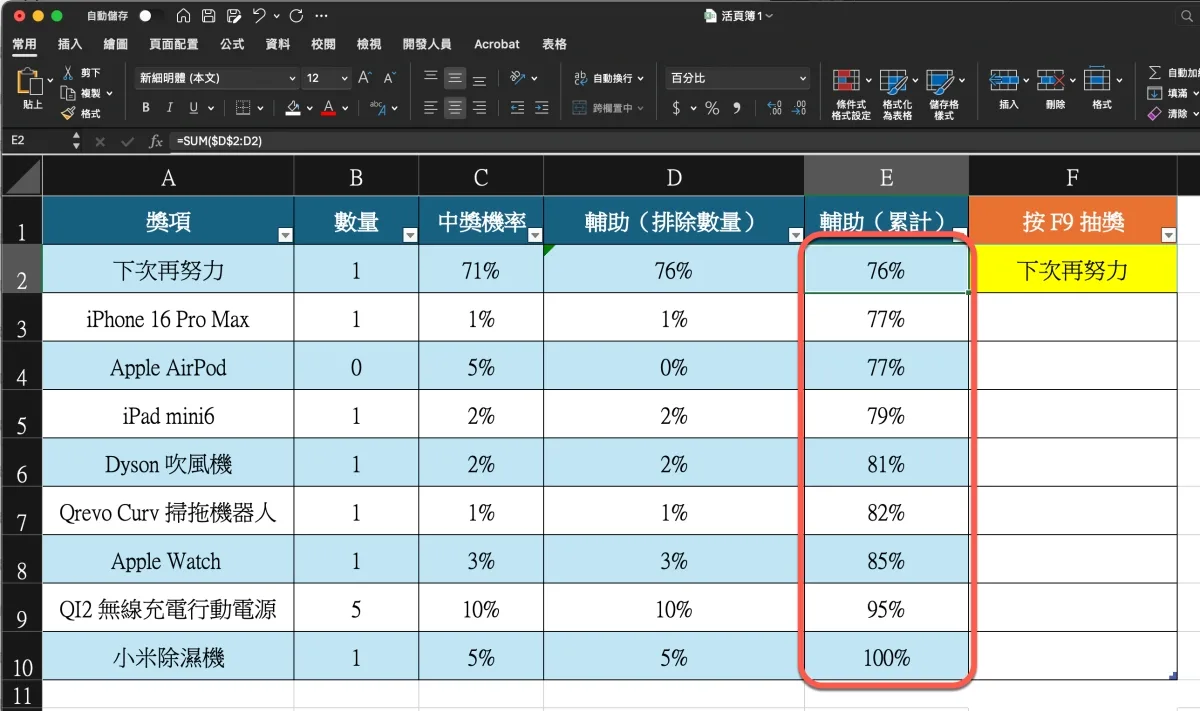
Task: Click the center align text icon
Action: pos(455,108)
